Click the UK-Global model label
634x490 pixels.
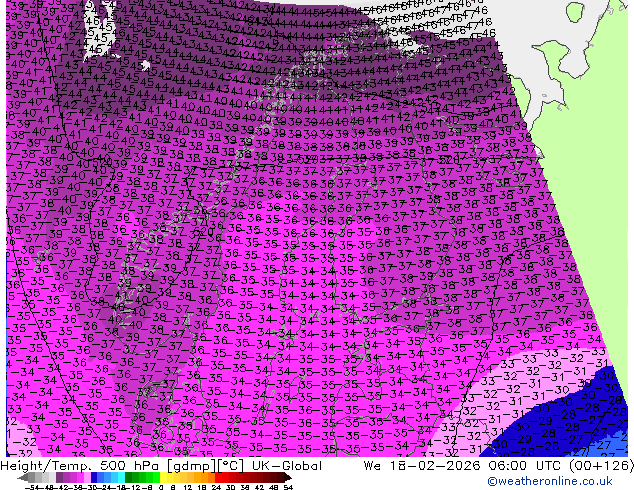coord(287,466)
